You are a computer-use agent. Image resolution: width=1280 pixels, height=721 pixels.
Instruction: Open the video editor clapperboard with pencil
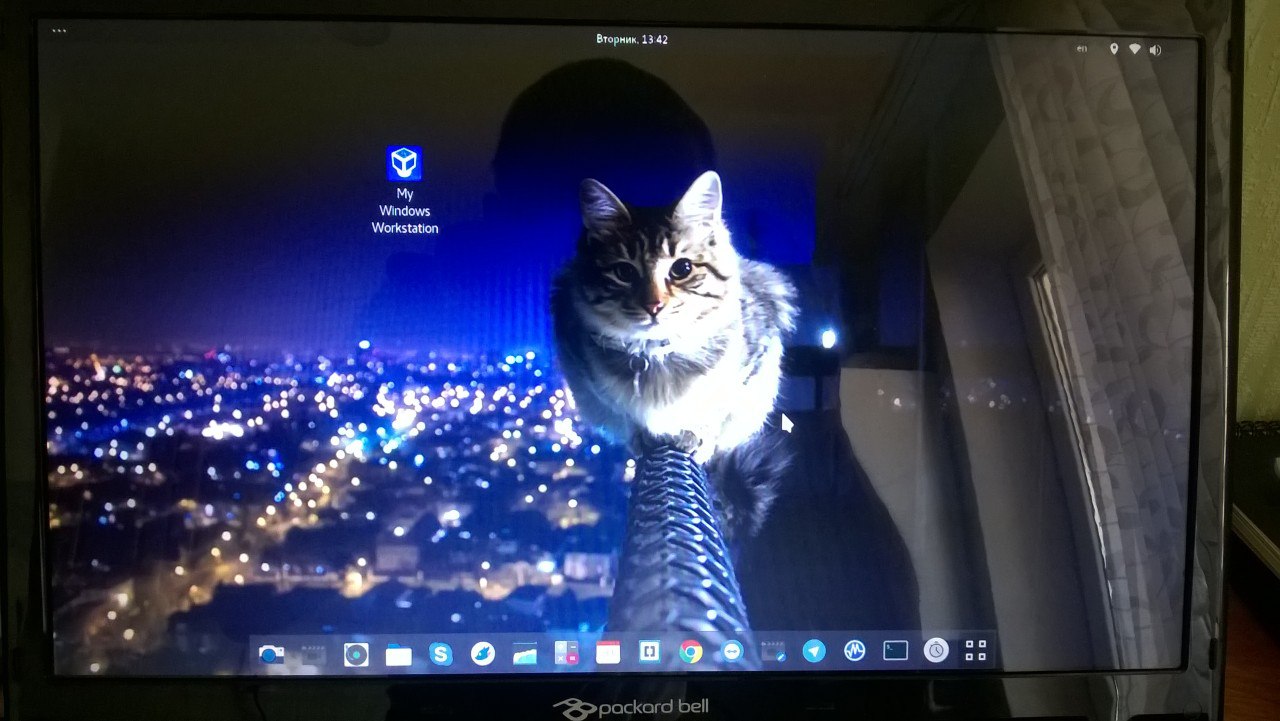coord(773,652)
